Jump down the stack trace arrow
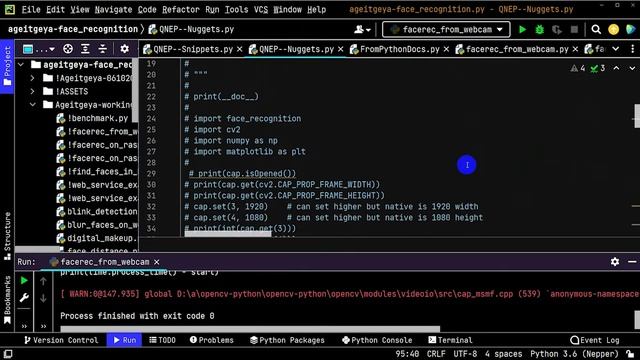 click(43, 298)
